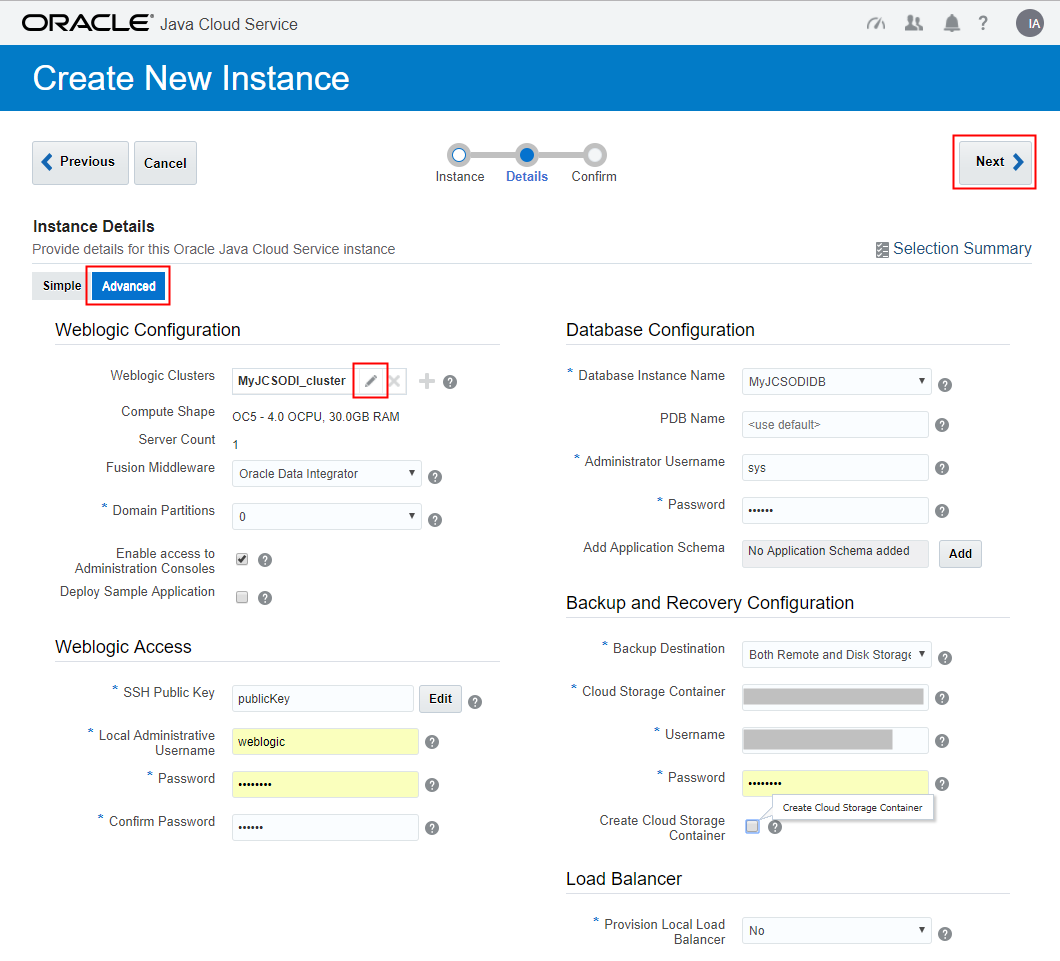Open the Backup Destination dropdown
Image resolution: width=1060 pixels, height=961 pixels.
tap(836, 654)
